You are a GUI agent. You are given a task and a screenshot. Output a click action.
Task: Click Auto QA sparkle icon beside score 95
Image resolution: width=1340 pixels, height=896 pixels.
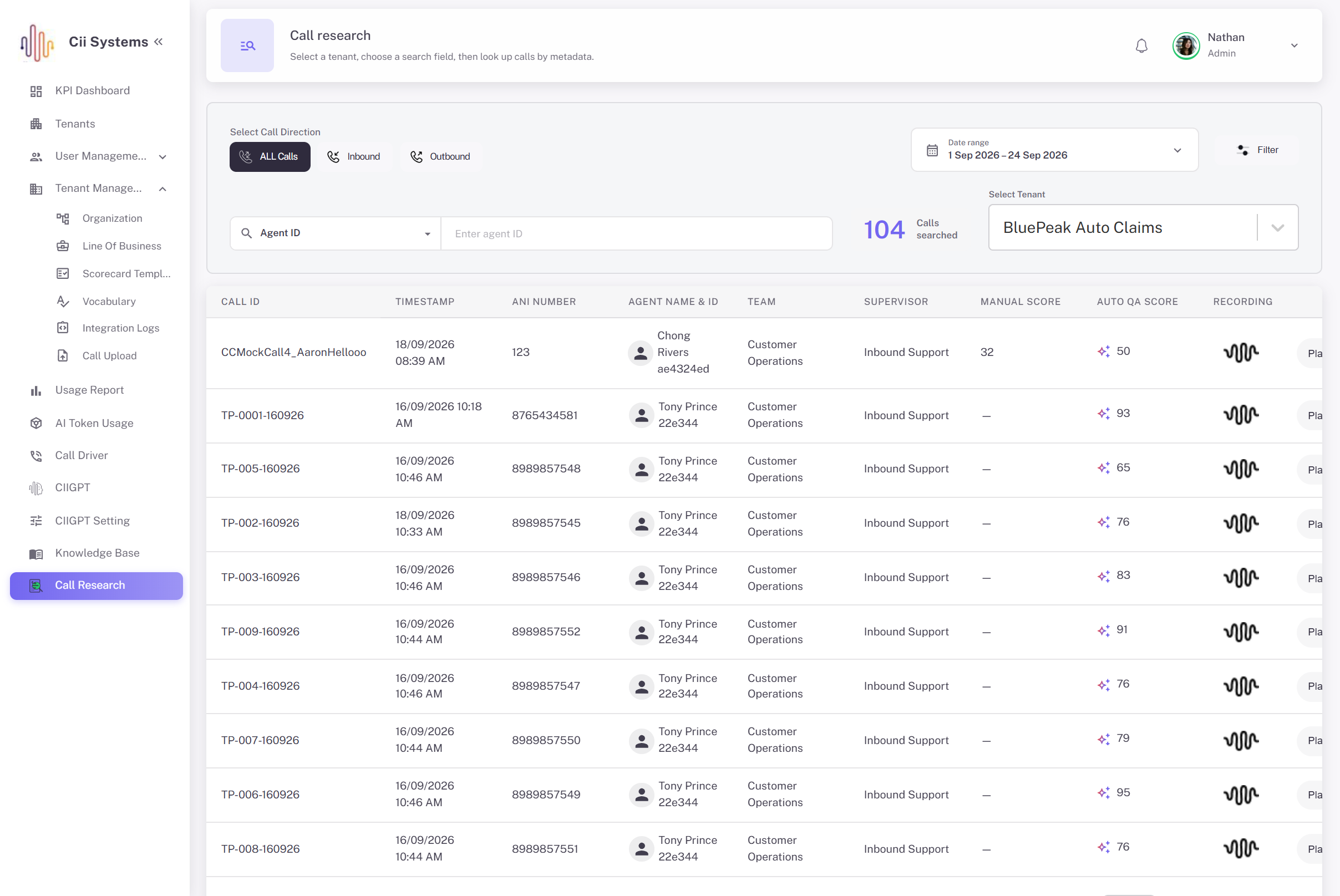(x=1103, y=792)
